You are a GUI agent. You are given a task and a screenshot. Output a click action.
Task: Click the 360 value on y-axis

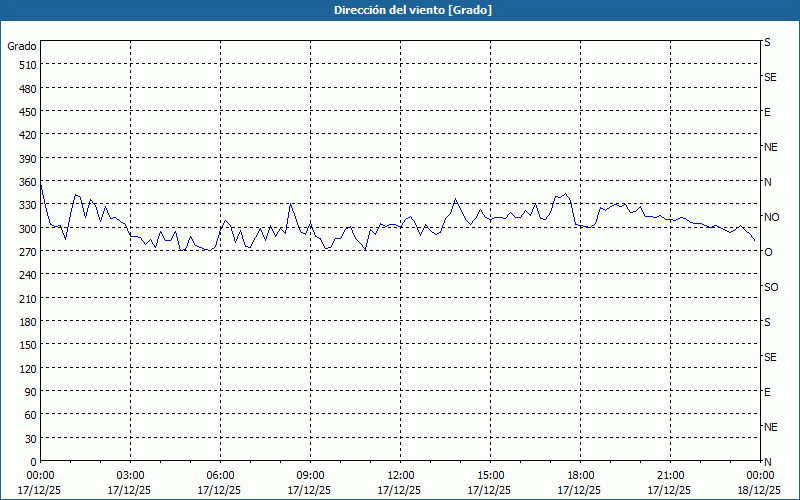point(27,182)
